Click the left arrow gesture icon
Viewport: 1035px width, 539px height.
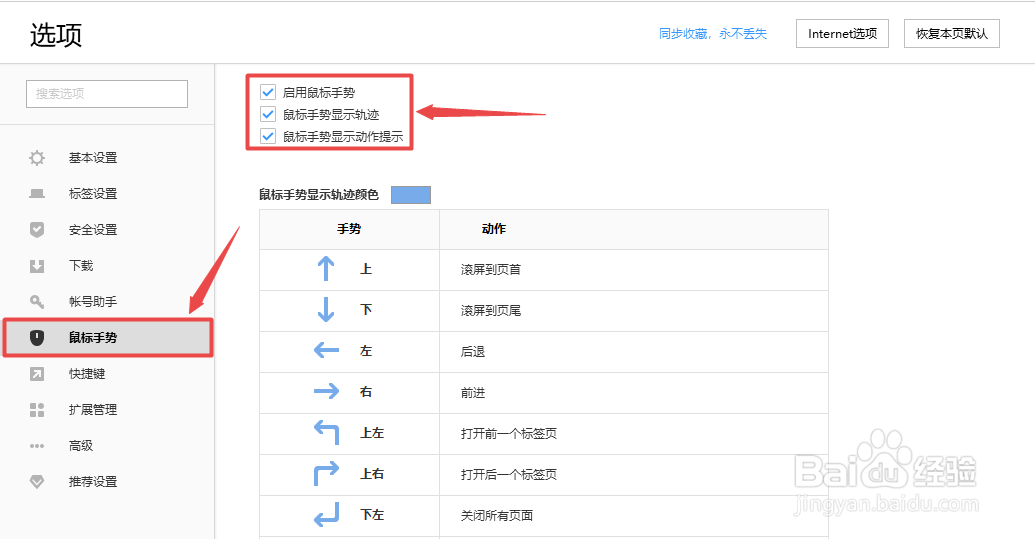tap(326, 350)
